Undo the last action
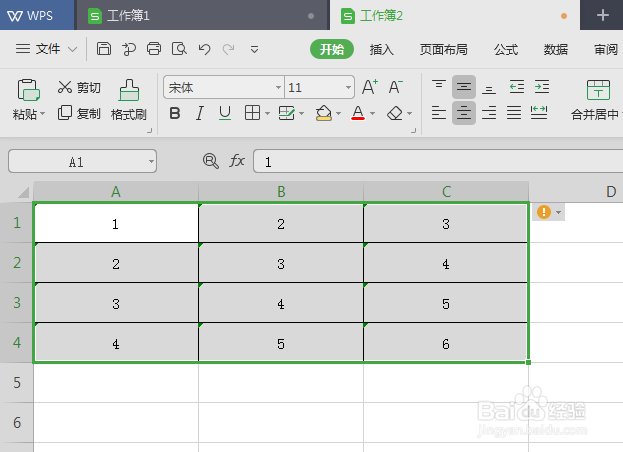The image size is (623, 452). (204, 49)
